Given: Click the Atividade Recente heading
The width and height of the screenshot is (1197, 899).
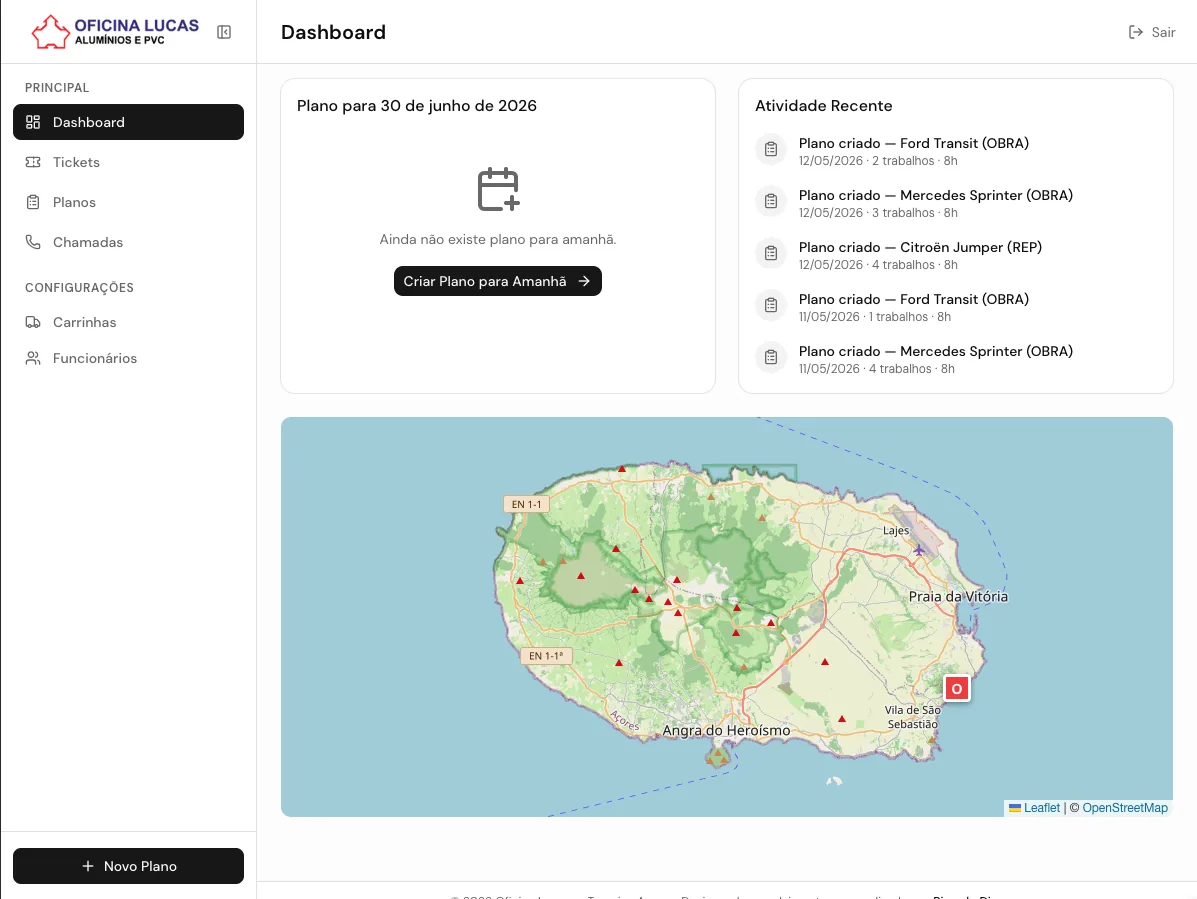Looking at the screenshot, I should (x=824, y=106).
